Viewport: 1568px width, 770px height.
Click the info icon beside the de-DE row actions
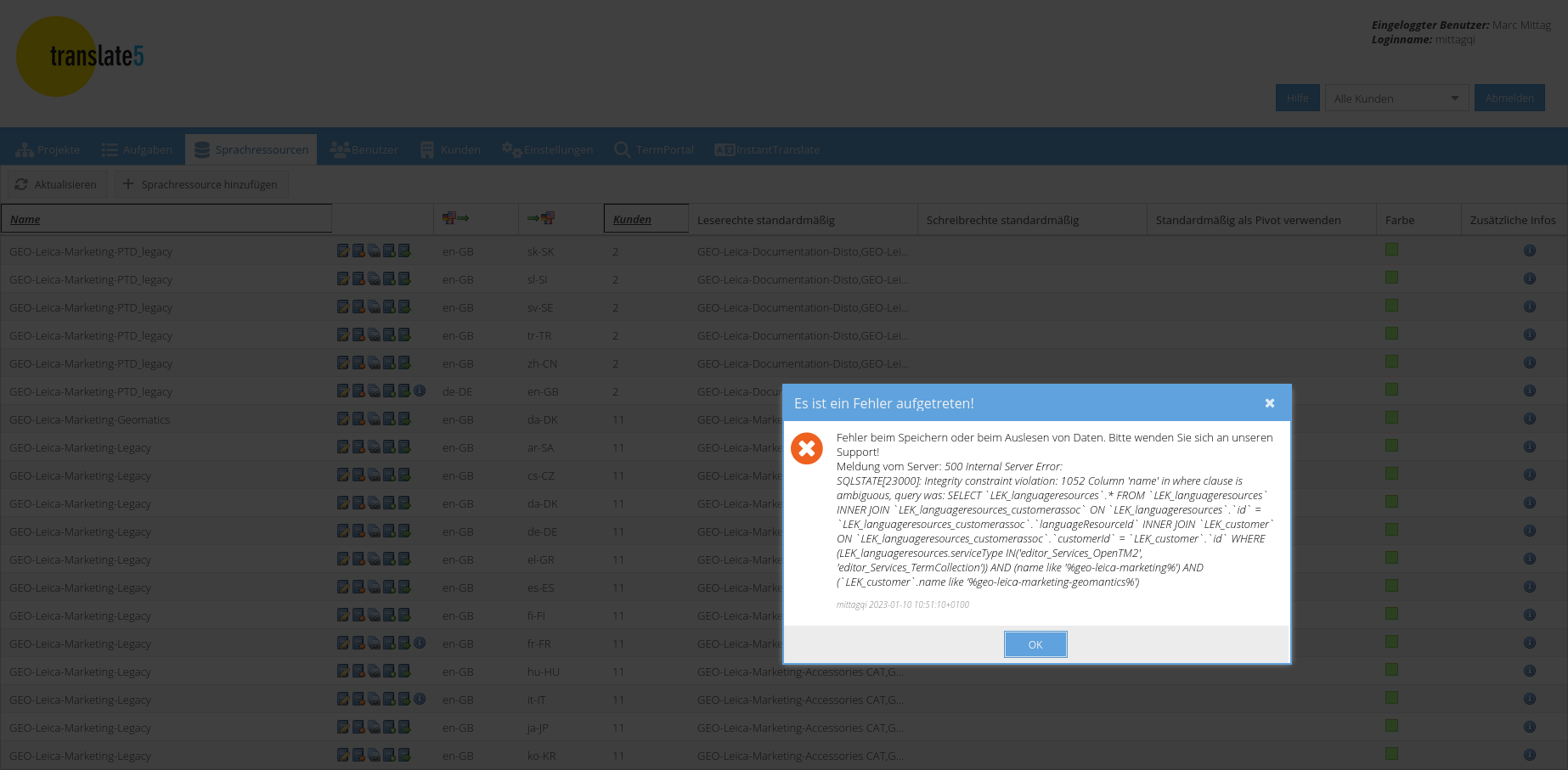tap(420, 391)
